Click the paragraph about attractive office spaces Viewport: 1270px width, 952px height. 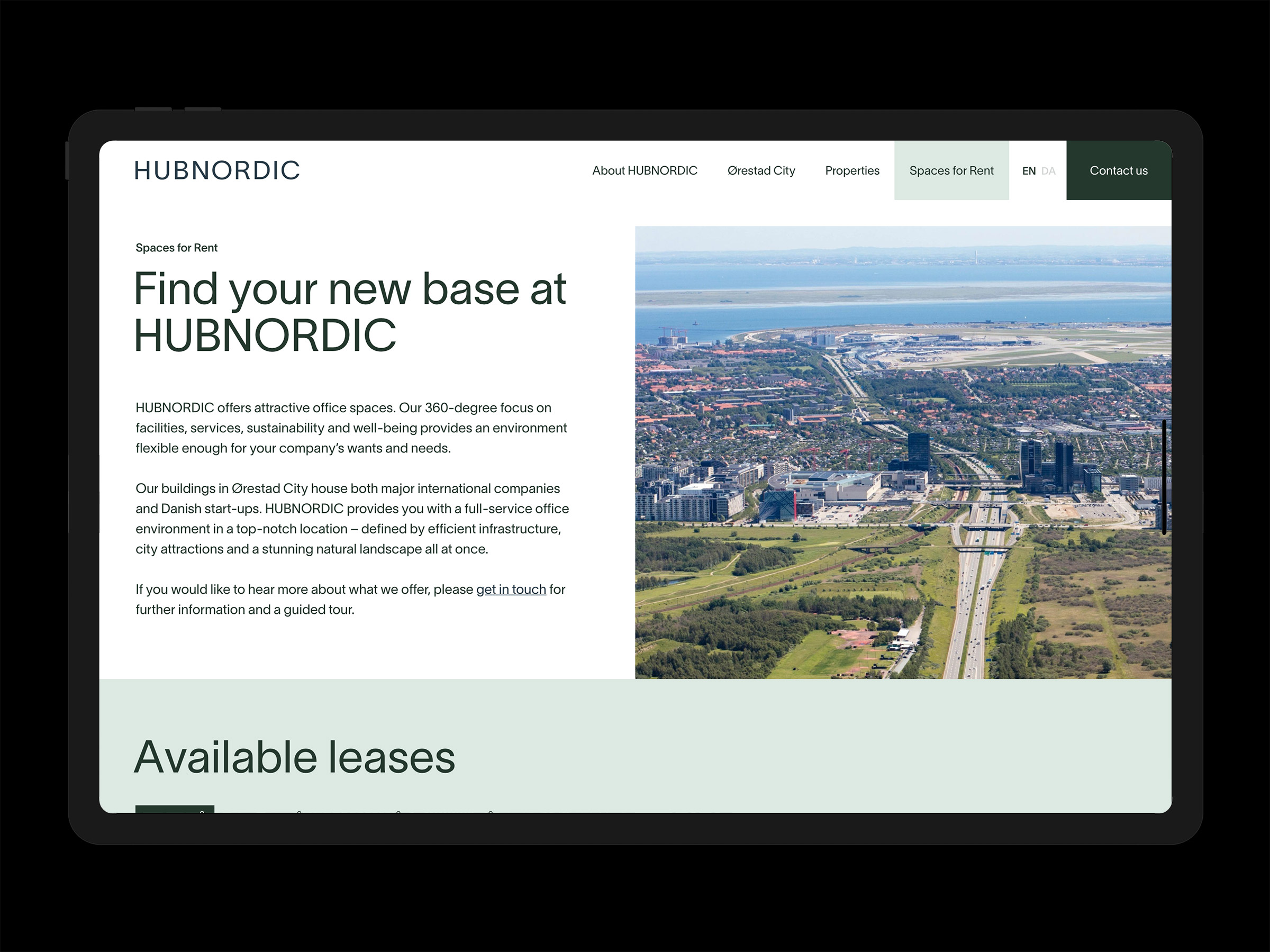351,428
